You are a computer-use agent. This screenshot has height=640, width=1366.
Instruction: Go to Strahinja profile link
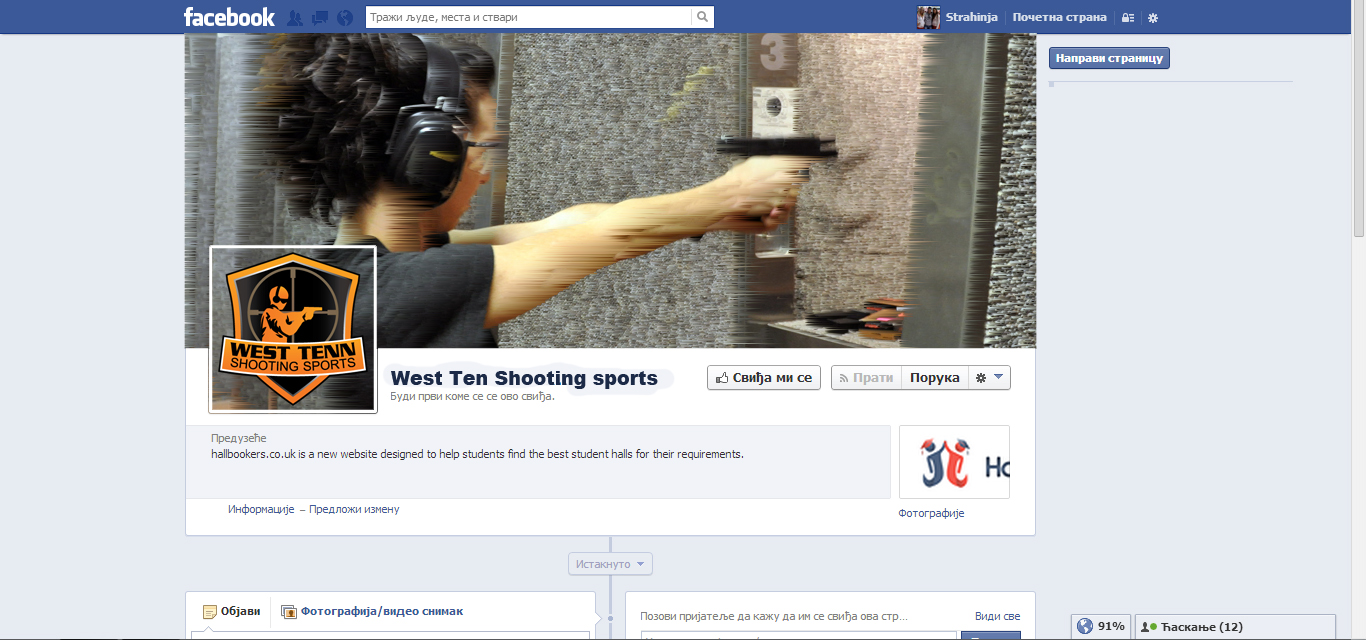pos(972,17)
